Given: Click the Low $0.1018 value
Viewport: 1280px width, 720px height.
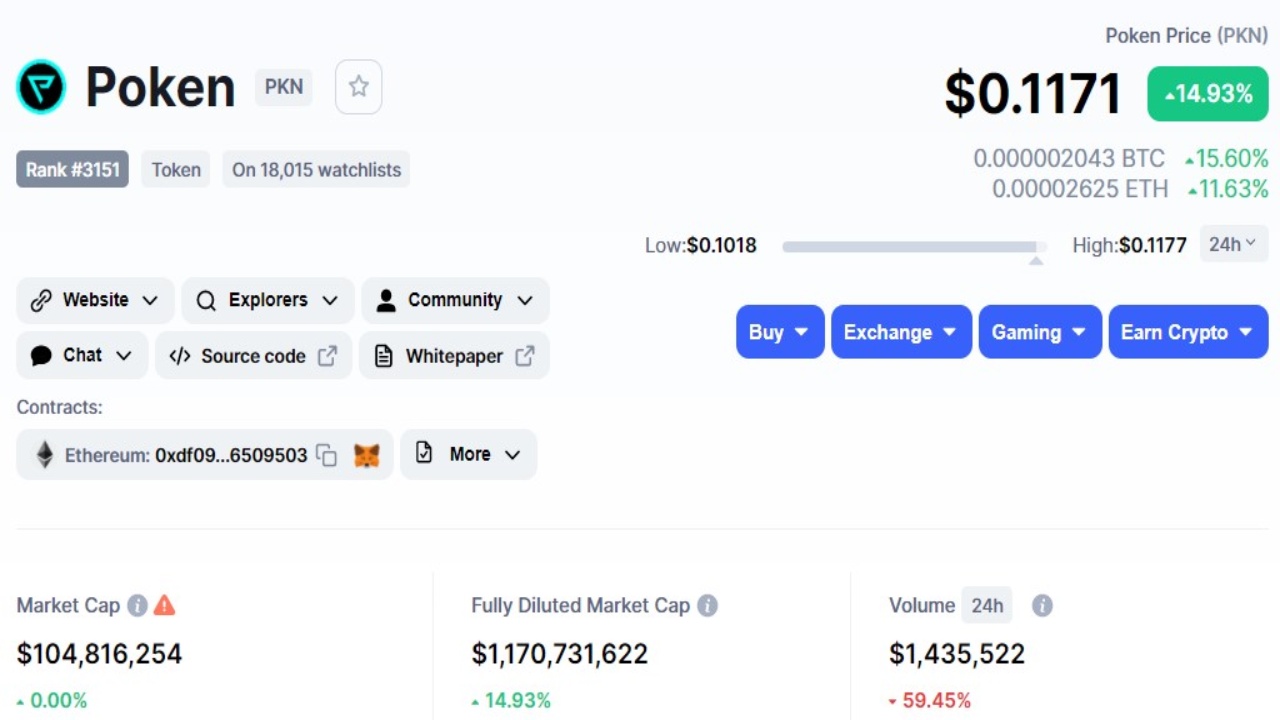Looking at the screenshot, I should coord(721,245).
